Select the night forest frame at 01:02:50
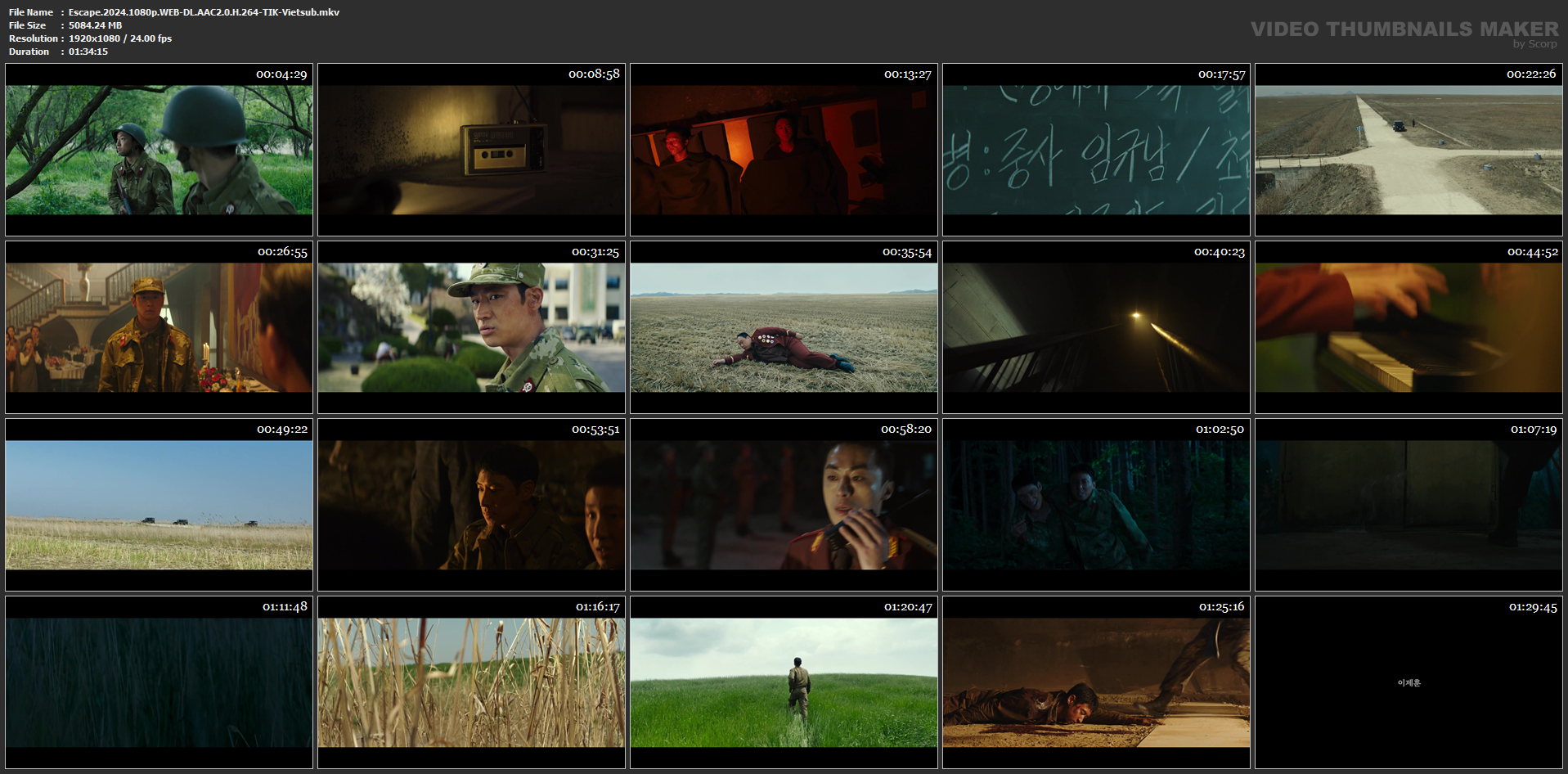Viewport: 1568px width, 774px height. point(1096,505)
